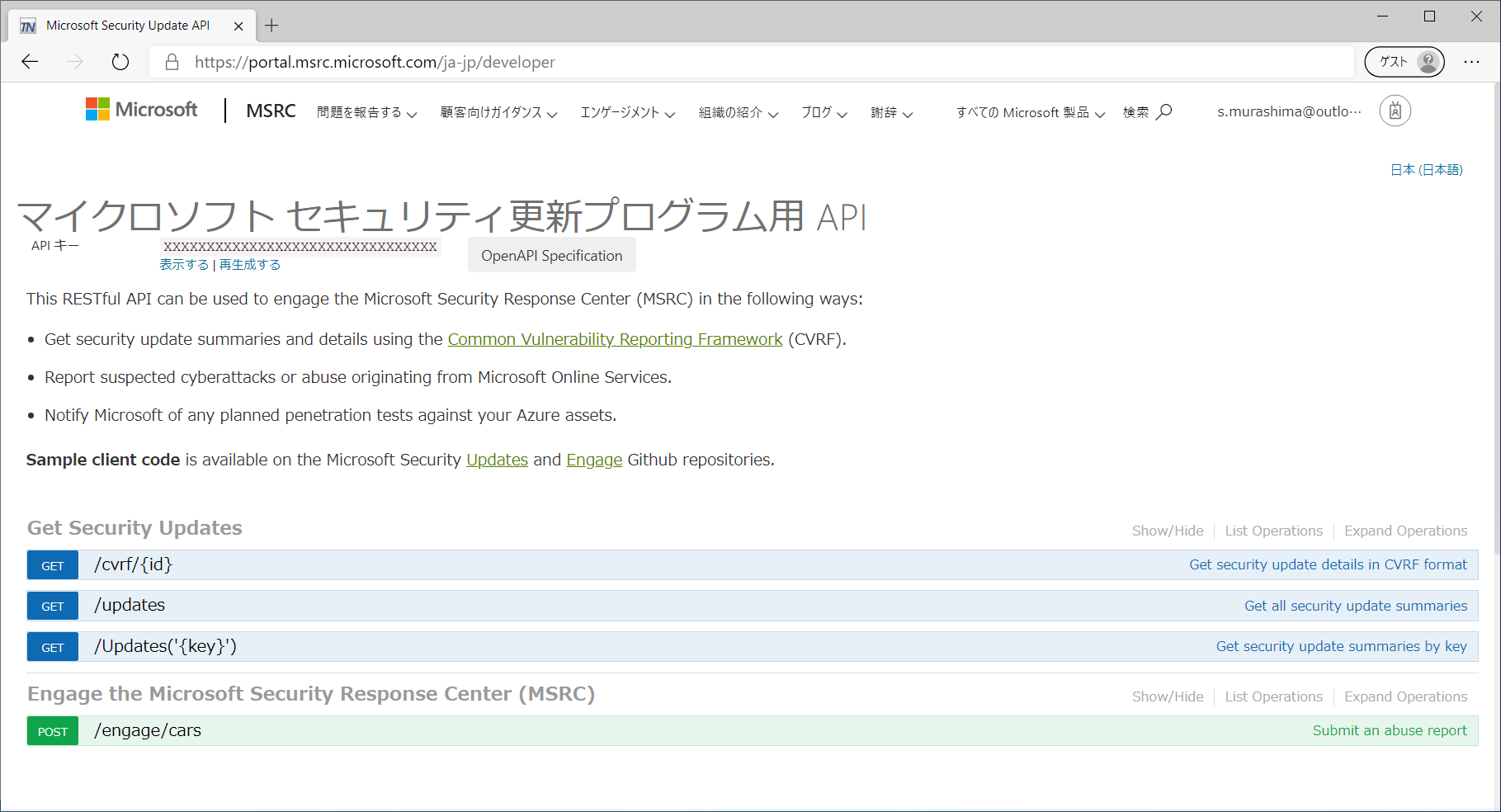
Task: Open the guest profile button
Action: click(x=1404, y=62)
